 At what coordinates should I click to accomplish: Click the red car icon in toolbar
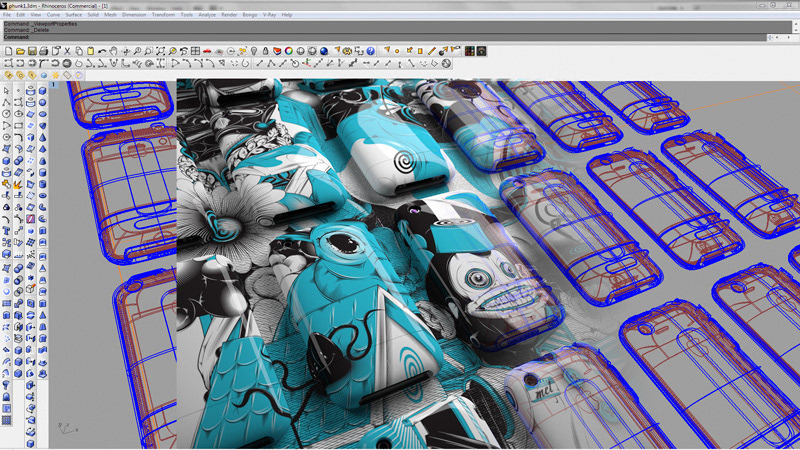coord(207,51)
